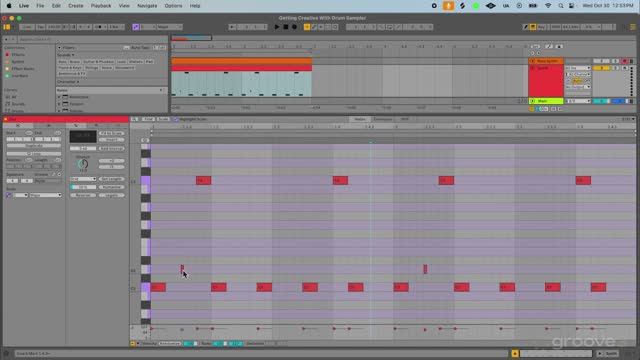Expand the Character filter group
Image resolution: width=640 pixels, height=360 pixels.
tap(68, 82)
